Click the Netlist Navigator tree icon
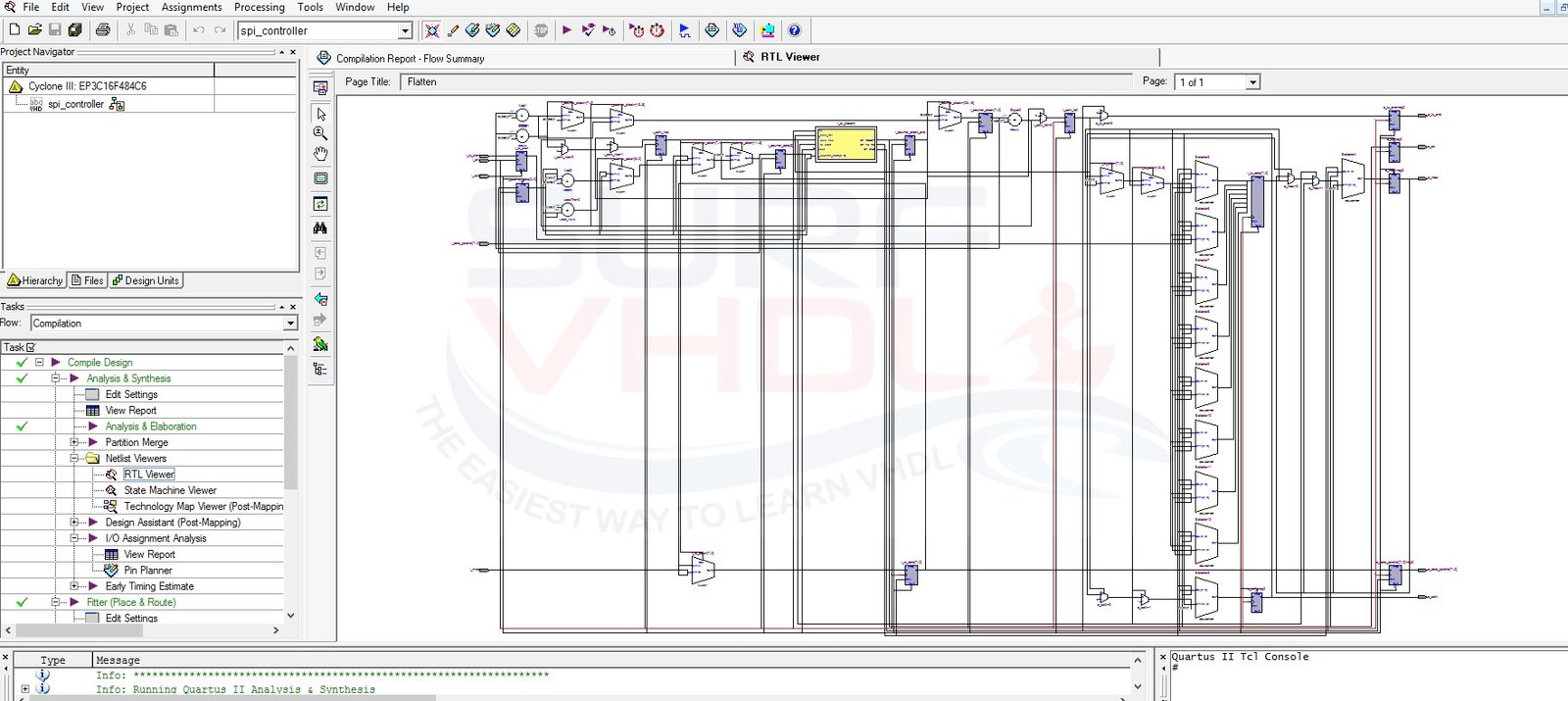The image size is (1568, 701). (x=320, y=370)
